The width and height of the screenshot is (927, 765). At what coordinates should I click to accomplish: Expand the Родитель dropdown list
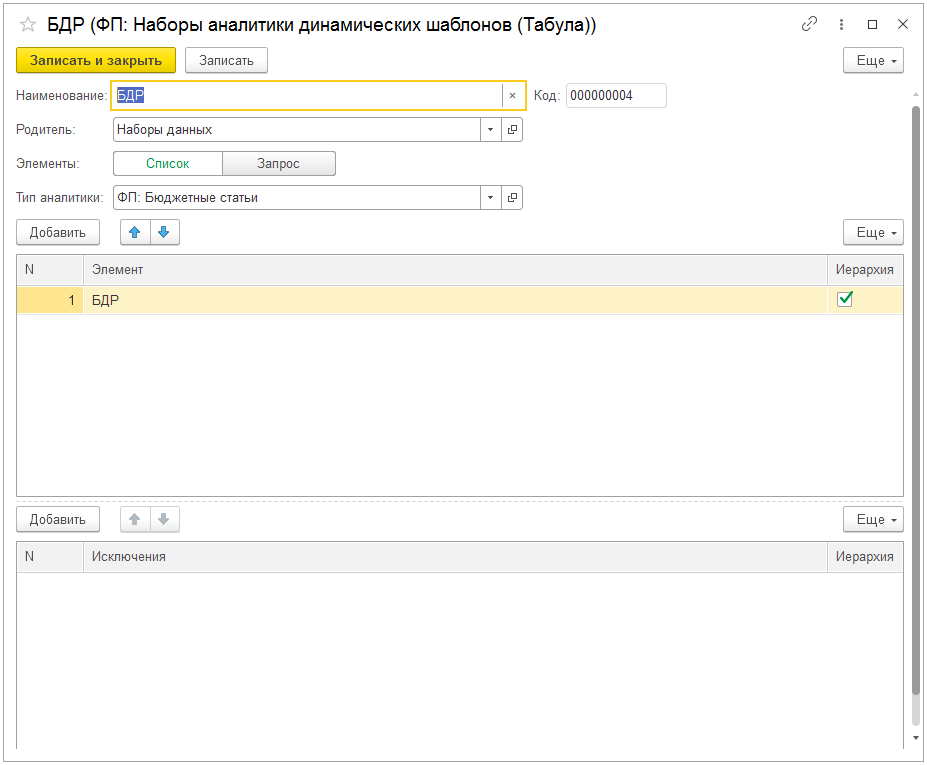click(491, 129)
